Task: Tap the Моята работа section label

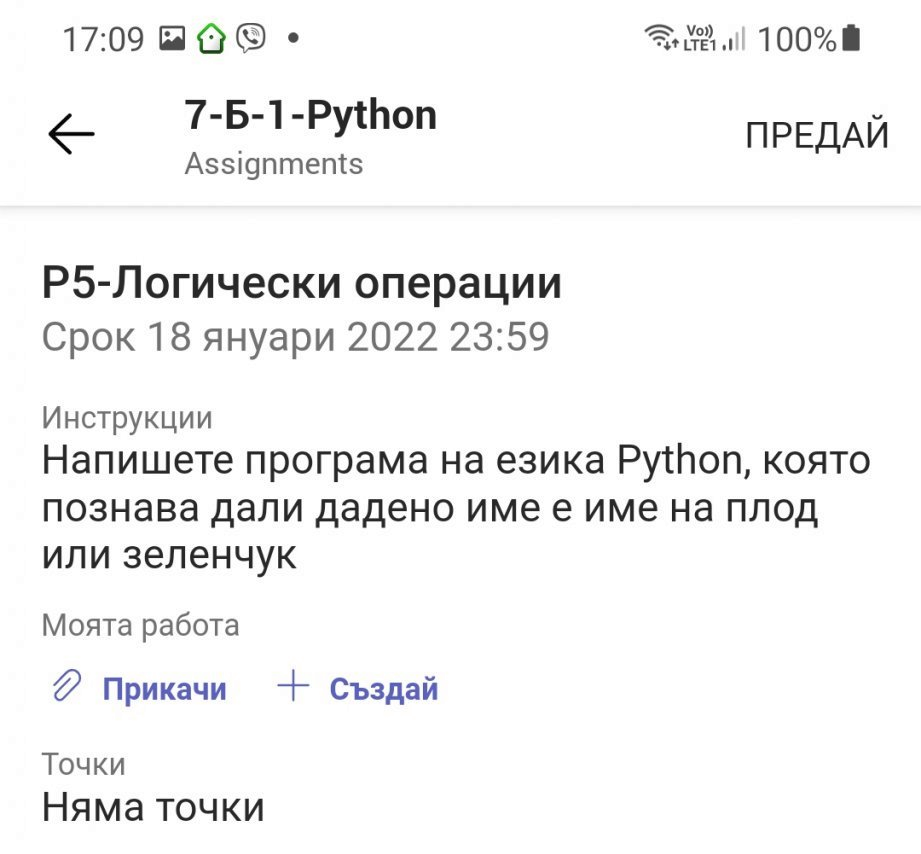Action: coord(140,626)
